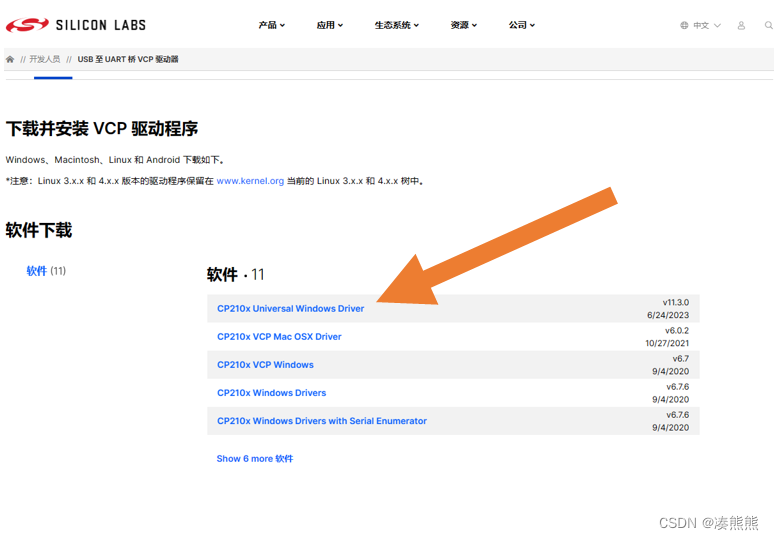Click the v6.7 version text
This screenshot has height=540, width=774.
(681, 358)
